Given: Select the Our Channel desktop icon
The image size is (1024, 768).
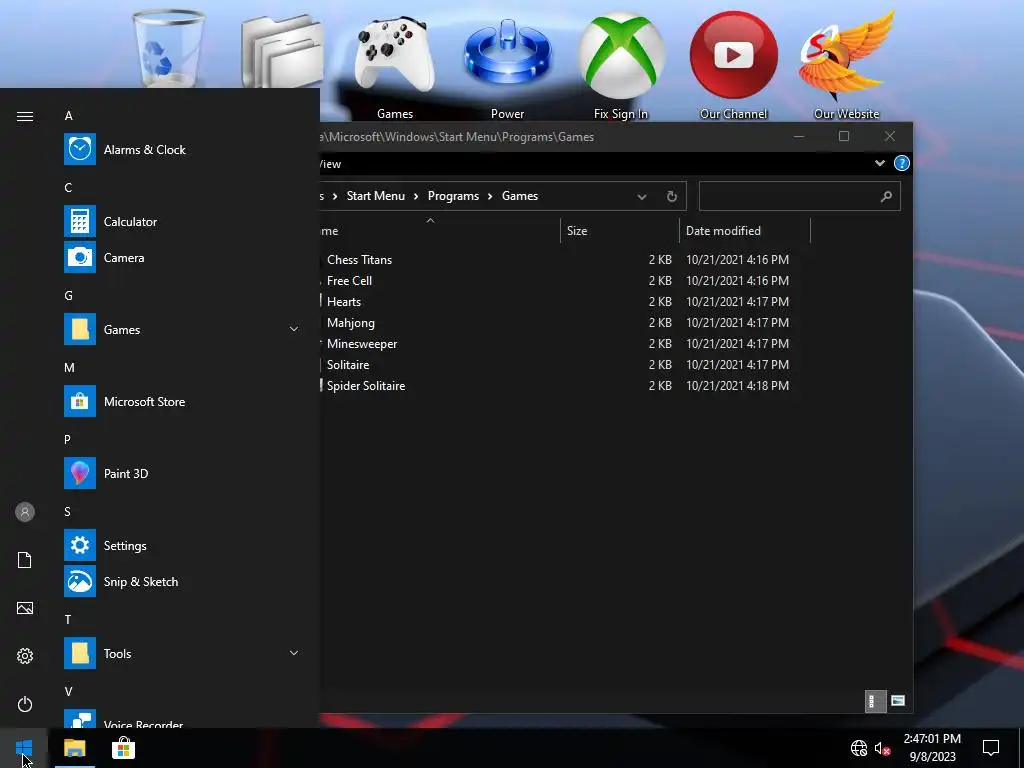Looking at the screenshot, I should coord(733,65).
